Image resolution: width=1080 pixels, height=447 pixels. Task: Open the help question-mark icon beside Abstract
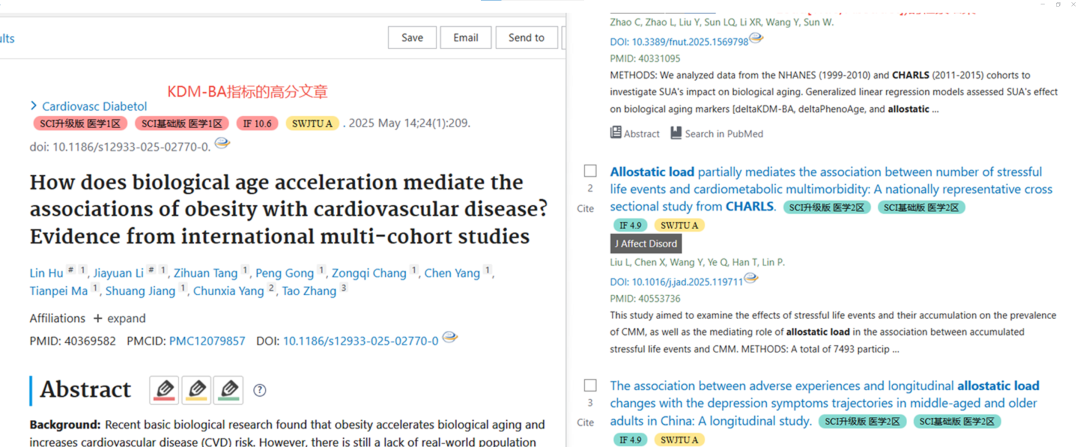pos(260,391)
